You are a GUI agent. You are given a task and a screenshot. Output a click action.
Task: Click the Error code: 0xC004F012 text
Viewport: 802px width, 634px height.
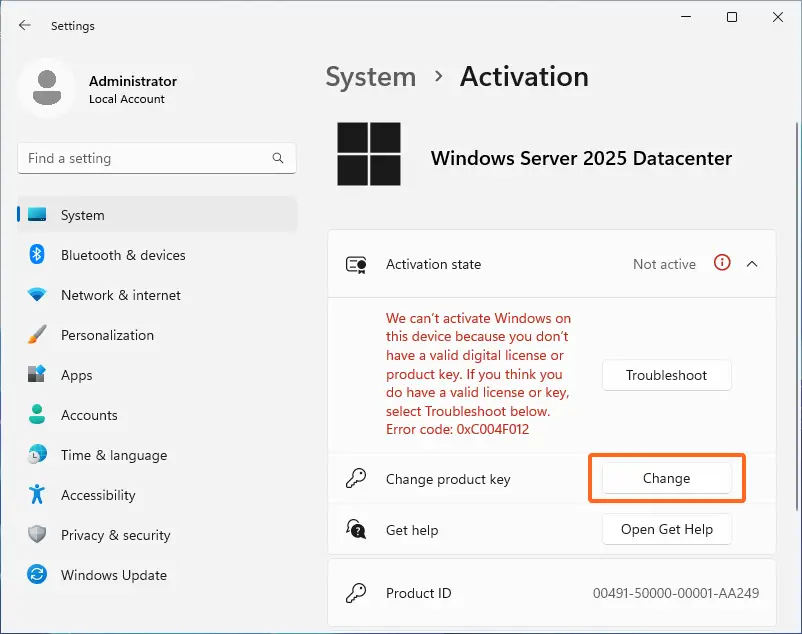(457, 429)
